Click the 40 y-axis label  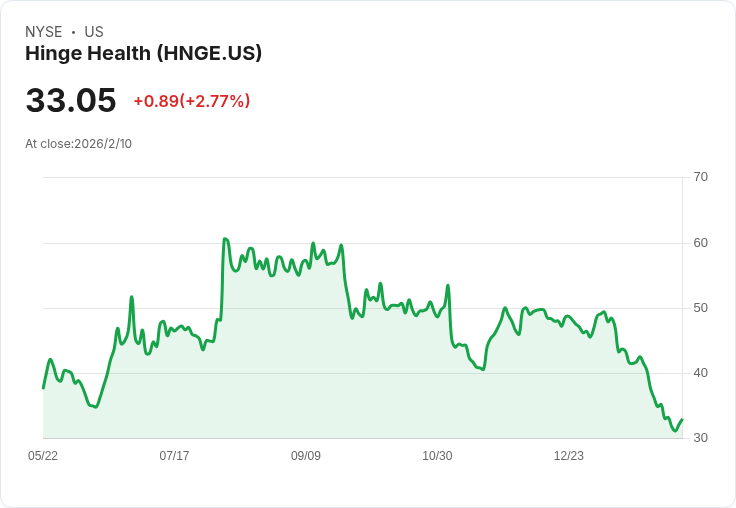700,373
